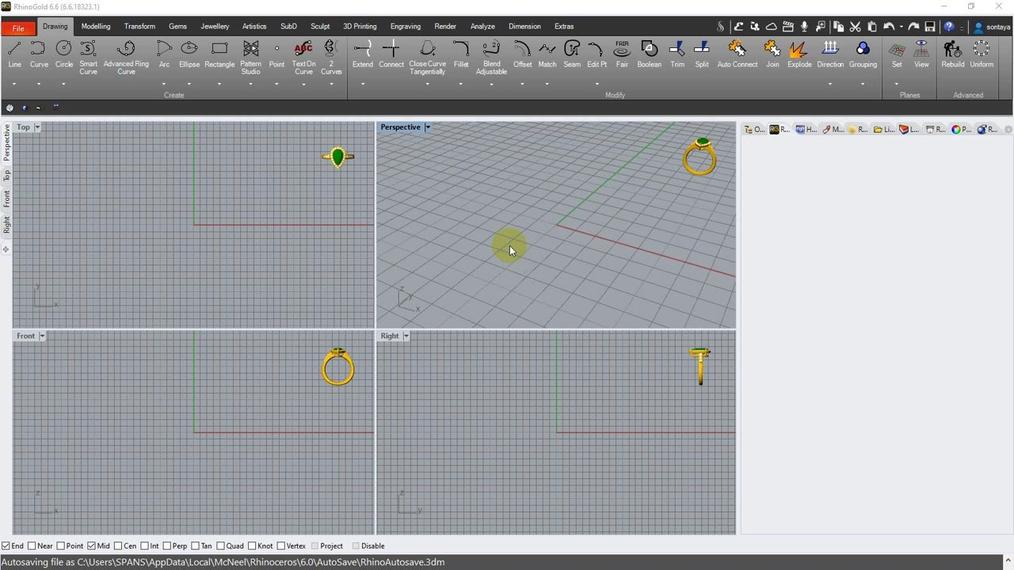Click the Autosaving file status message
The width and height of the screenshot is (1014, 570).
(x=223, y=562)
